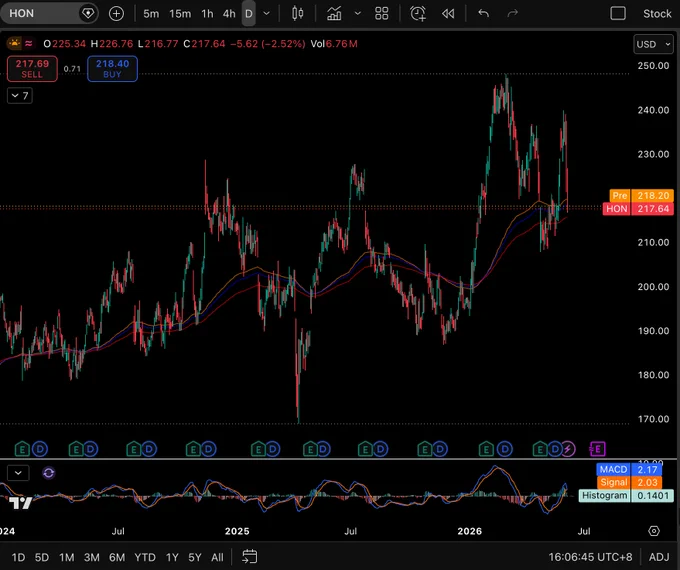Click the Signal 2.03 value label
This screenshot has height=570, width=680.
point(629,482)
